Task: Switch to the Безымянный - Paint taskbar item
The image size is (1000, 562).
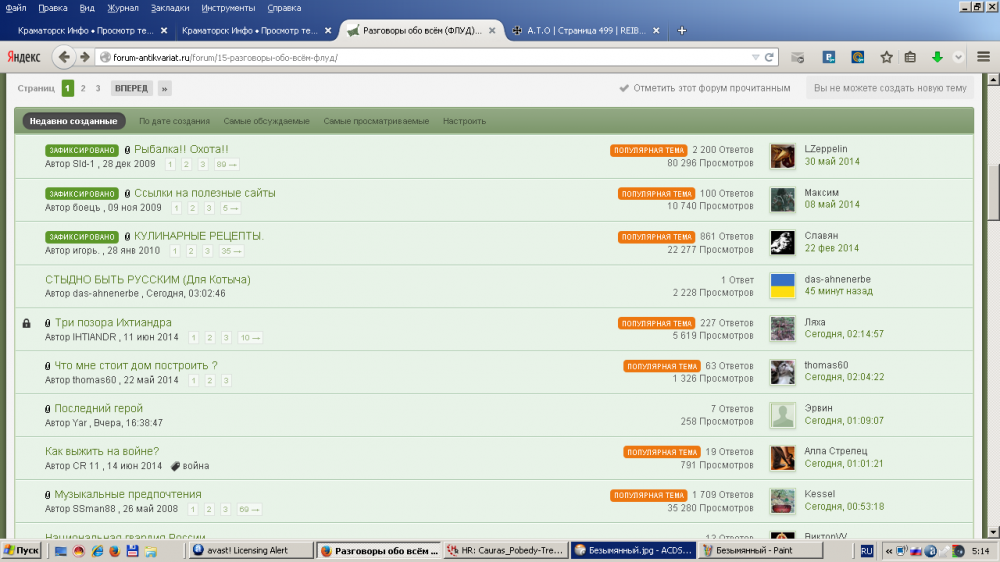Action: tap(759, 550)
